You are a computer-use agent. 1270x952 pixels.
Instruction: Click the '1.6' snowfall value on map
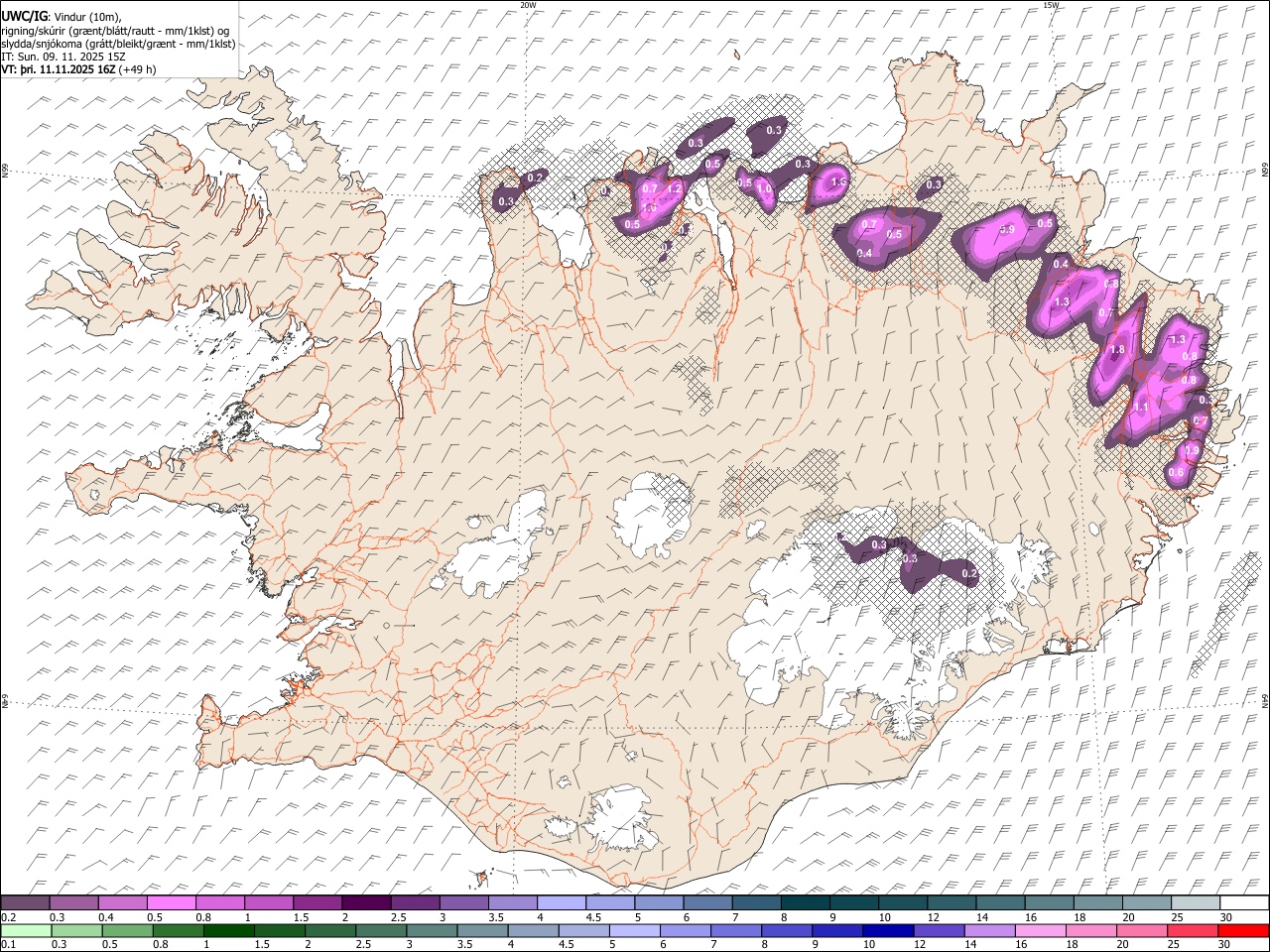[x=838, y=181]
